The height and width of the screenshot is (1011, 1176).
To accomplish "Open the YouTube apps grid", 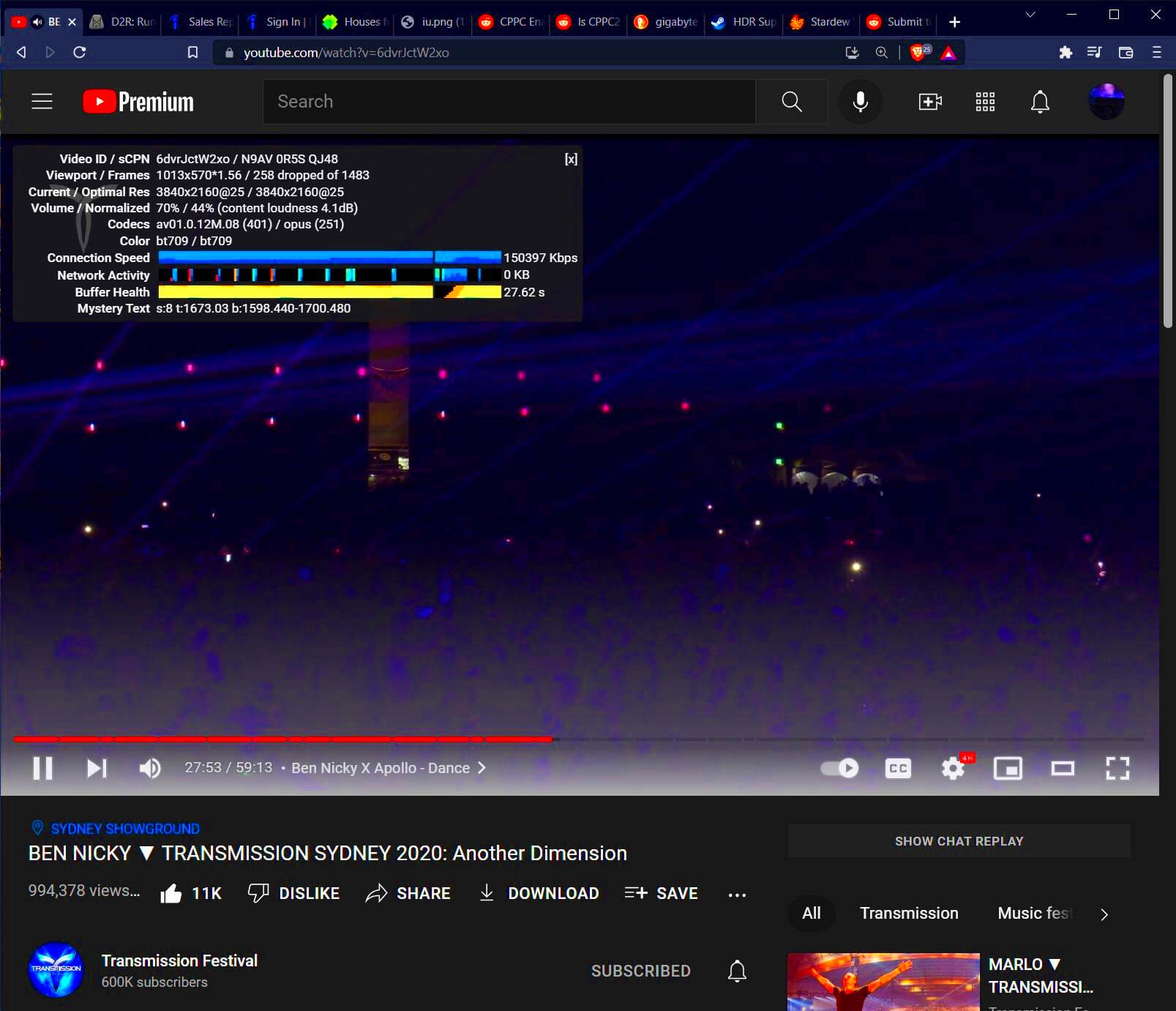I will click(985, 101).
